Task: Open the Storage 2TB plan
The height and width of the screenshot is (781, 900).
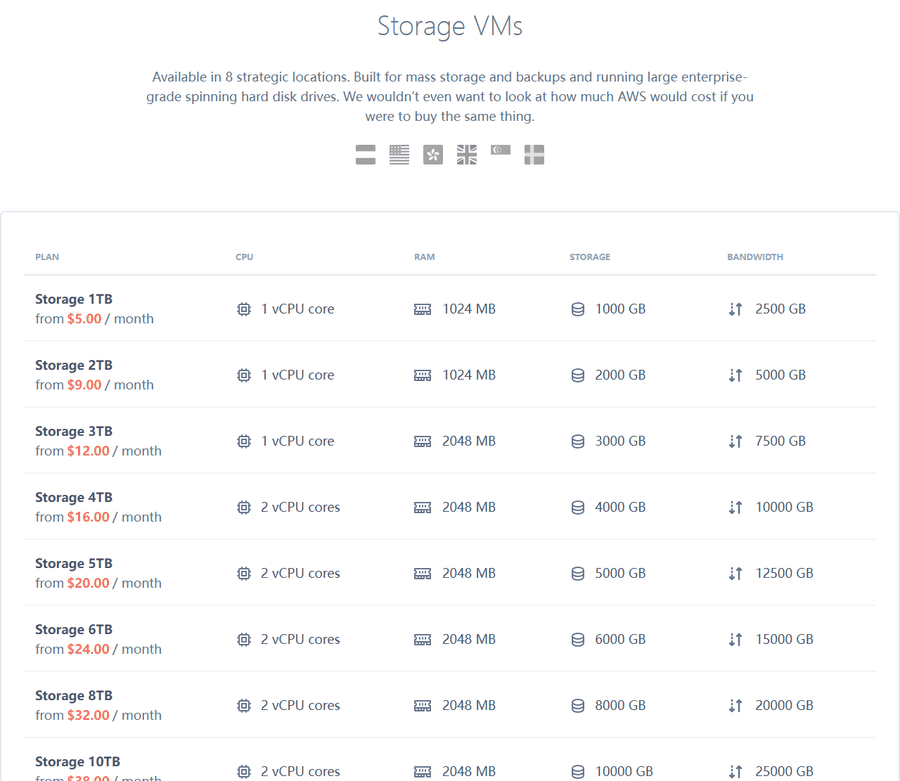Action: point(73,366)
